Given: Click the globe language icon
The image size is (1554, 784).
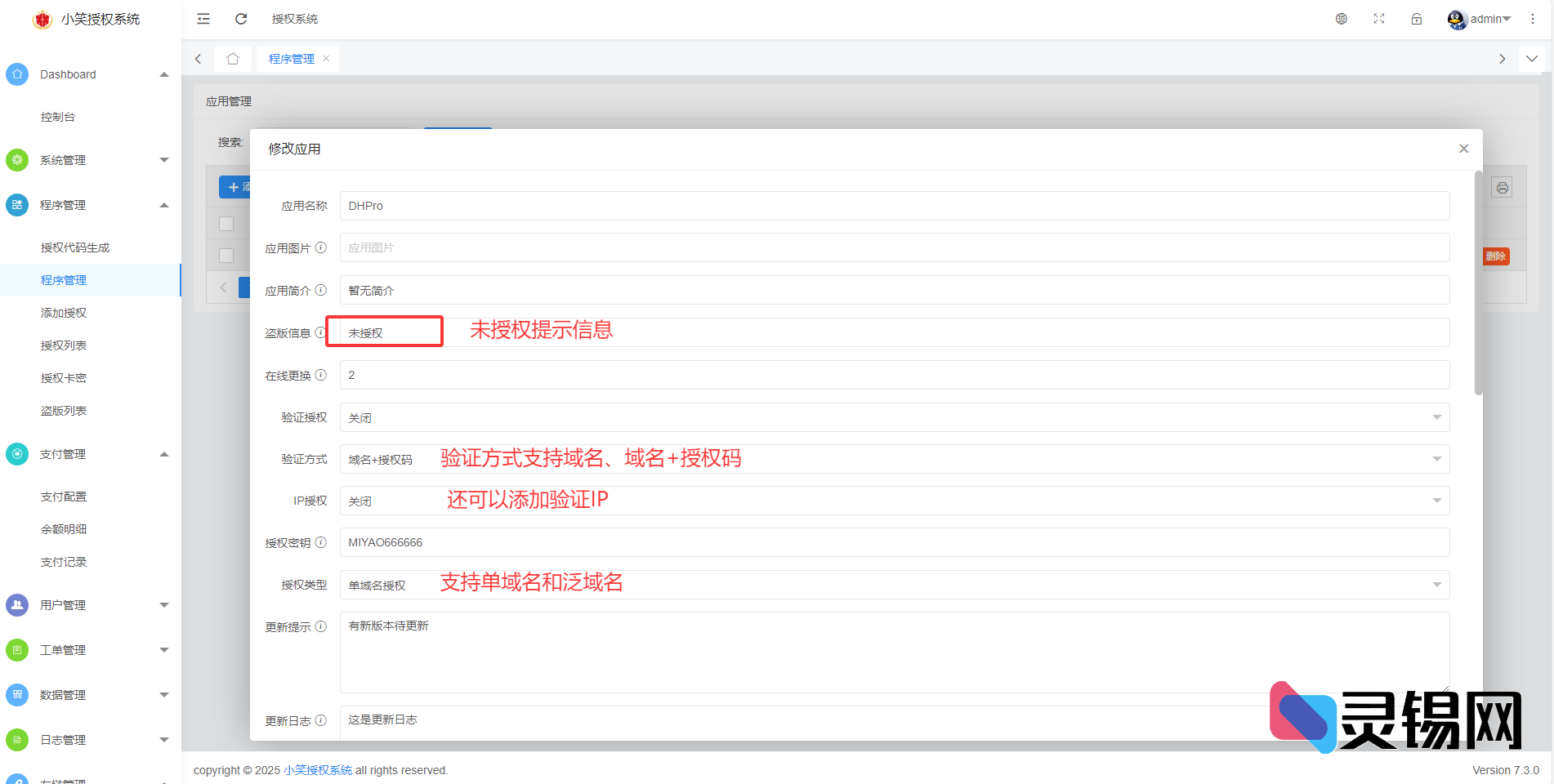Looking at the screenshot, I should (1341, 19).
